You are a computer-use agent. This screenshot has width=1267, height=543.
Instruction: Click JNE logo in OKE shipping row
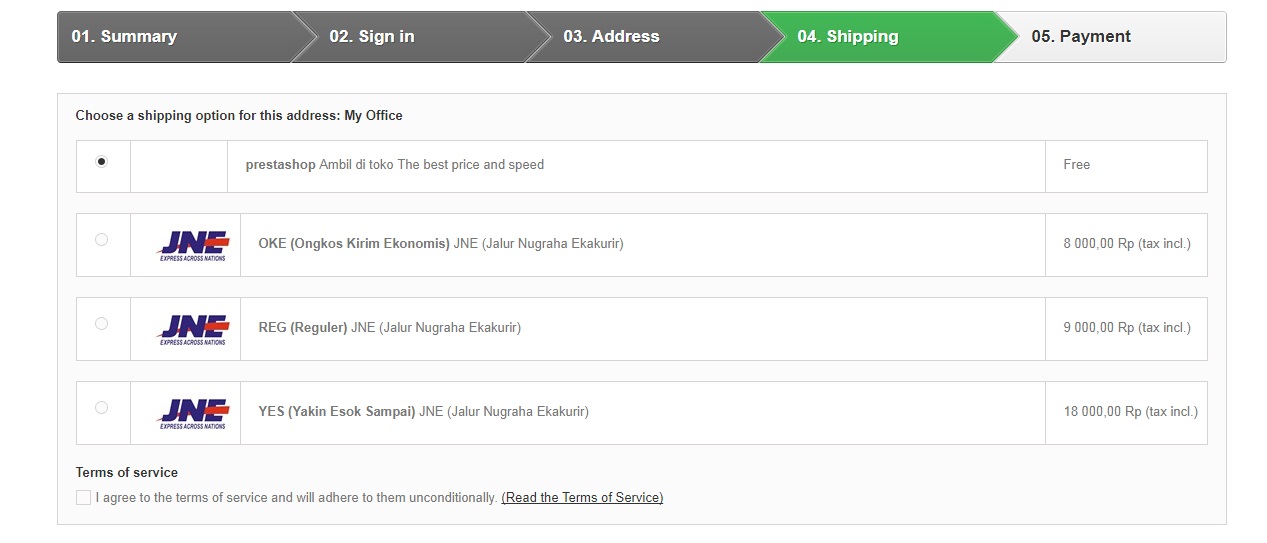tap(194, 245)
